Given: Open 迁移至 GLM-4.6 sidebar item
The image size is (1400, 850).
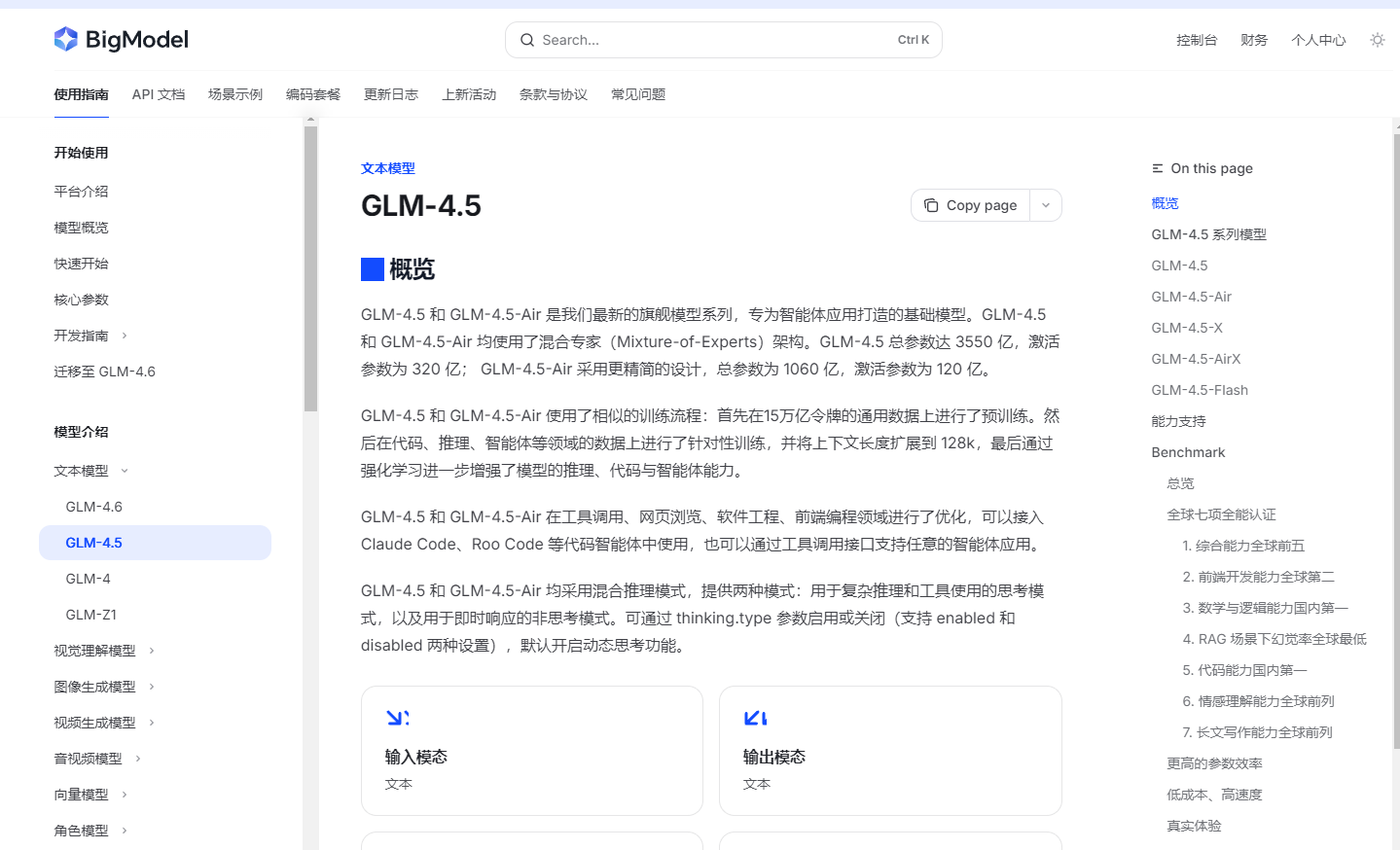Looking at the screenshot, I should [x=105, y=372].
